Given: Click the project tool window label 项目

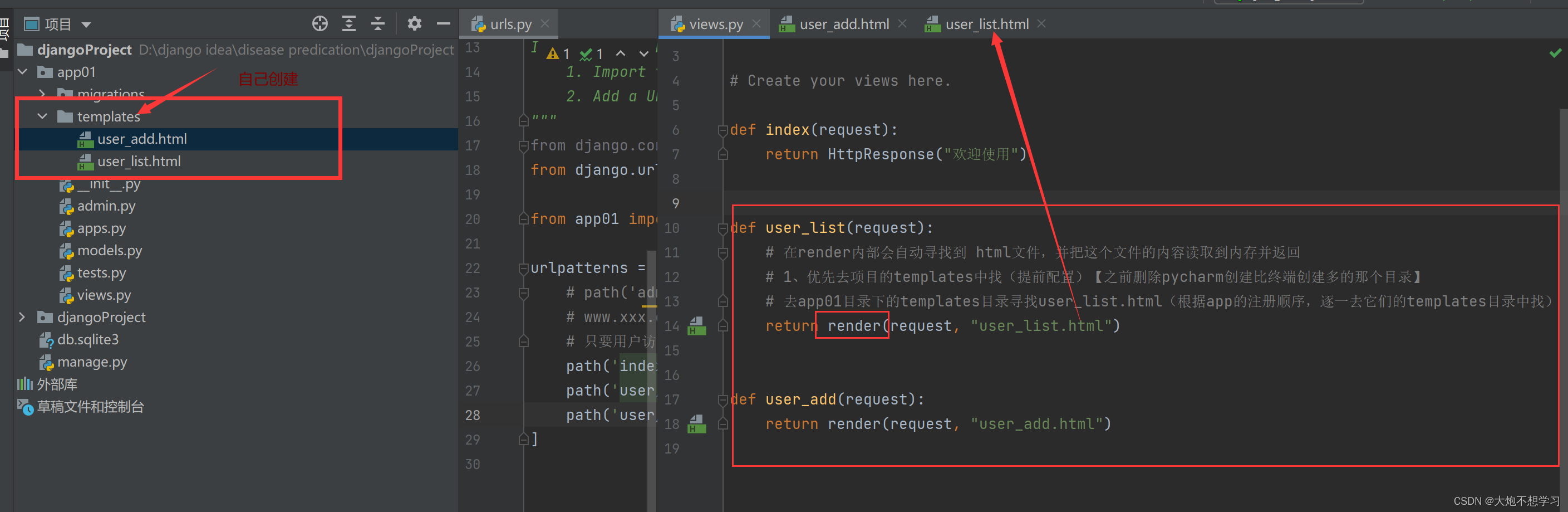Looking at the screenshot, I should click(58, 25).
